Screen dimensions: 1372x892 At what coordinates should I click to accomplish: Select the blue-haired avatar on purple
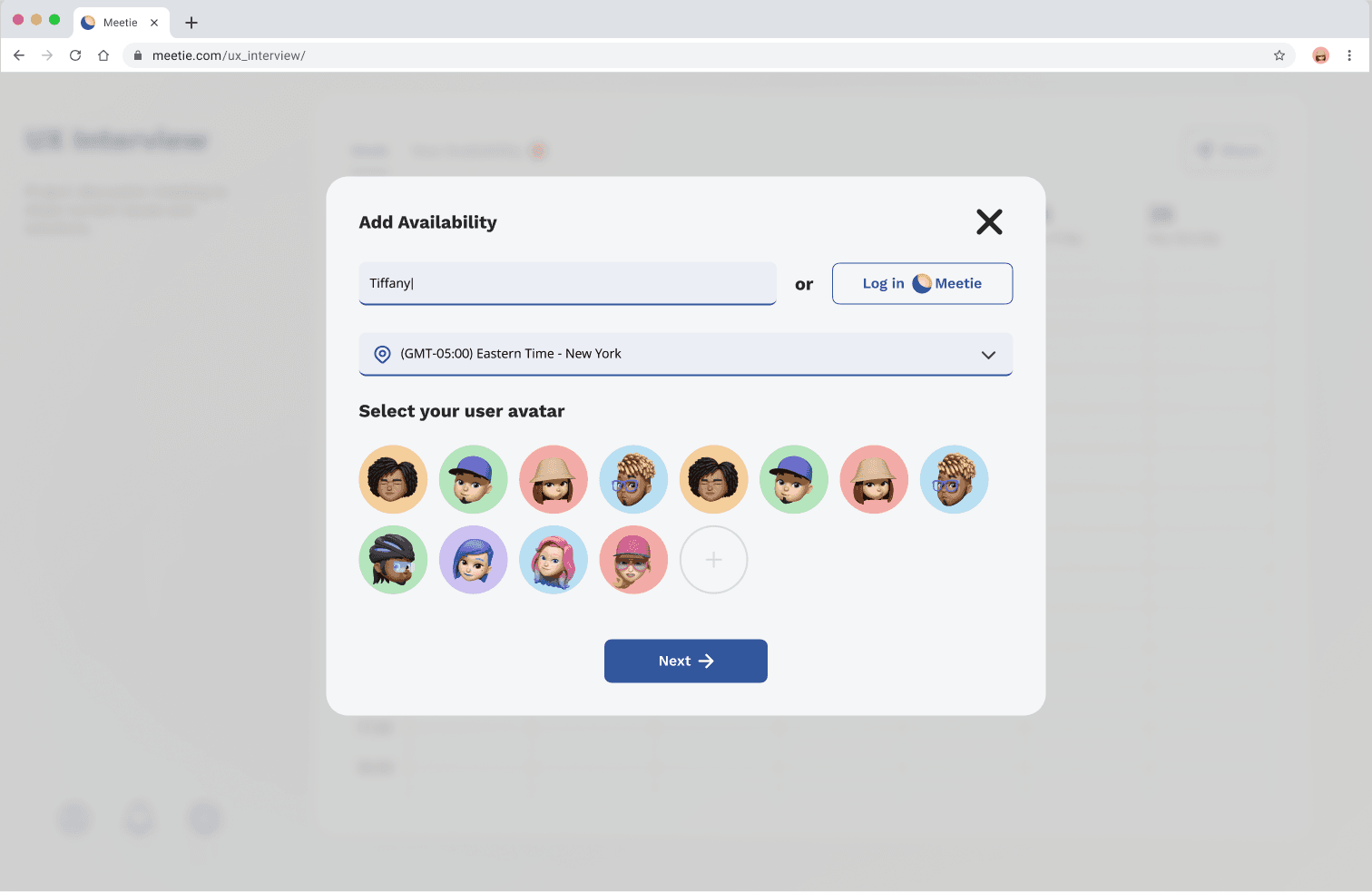(x=473, y=560)
